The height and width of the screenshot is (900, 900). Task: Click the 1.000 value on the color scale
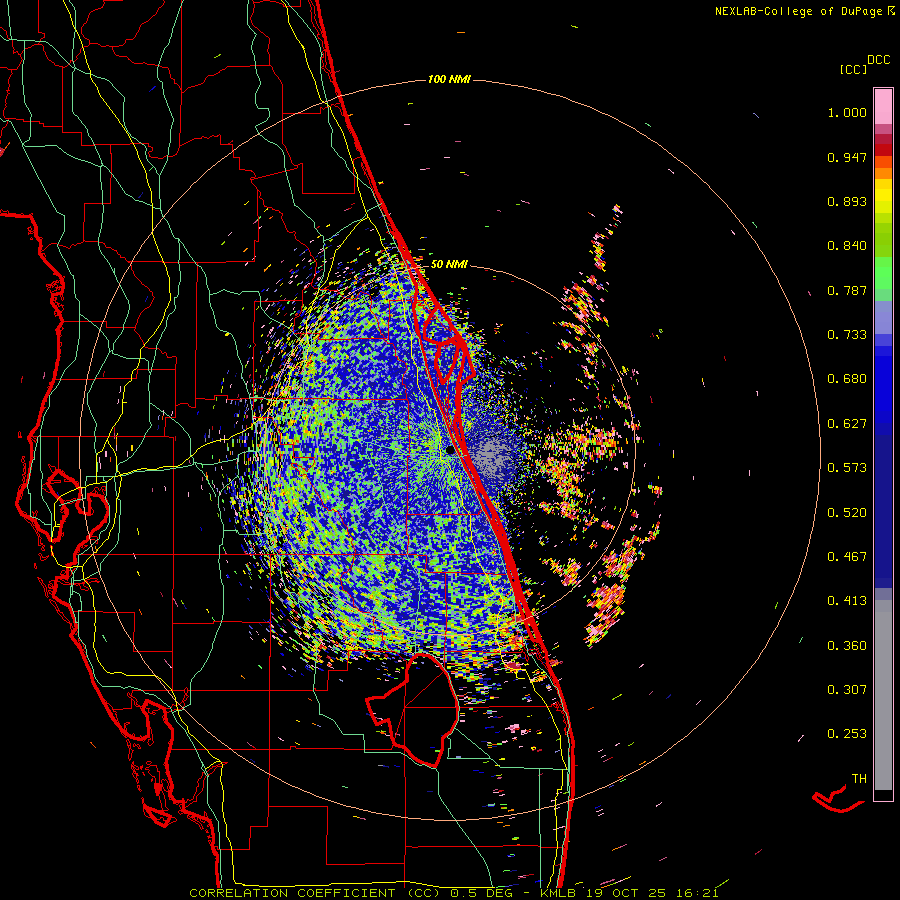point(847,112)
